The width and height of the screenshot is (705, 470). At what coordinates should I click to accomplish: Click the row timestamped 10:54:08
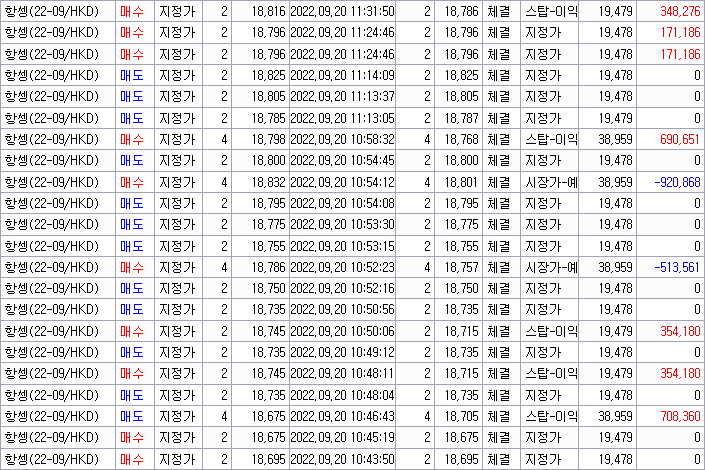pos(342,203)
